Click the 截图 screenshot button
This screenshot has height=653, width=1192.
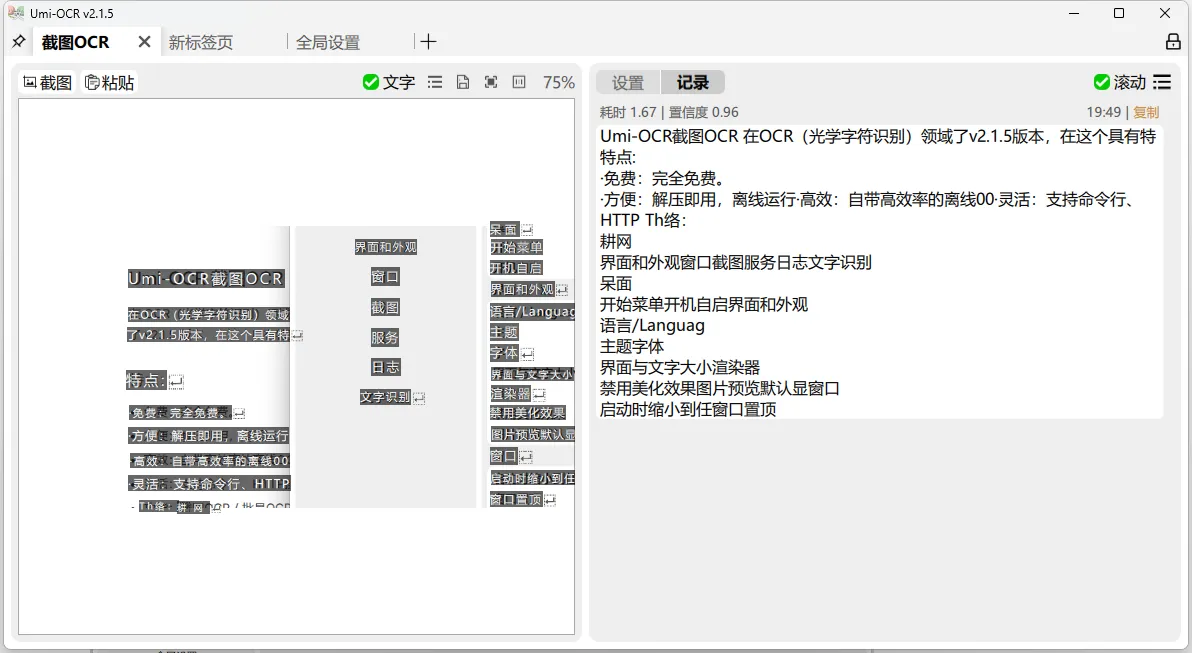coord(47,82)
